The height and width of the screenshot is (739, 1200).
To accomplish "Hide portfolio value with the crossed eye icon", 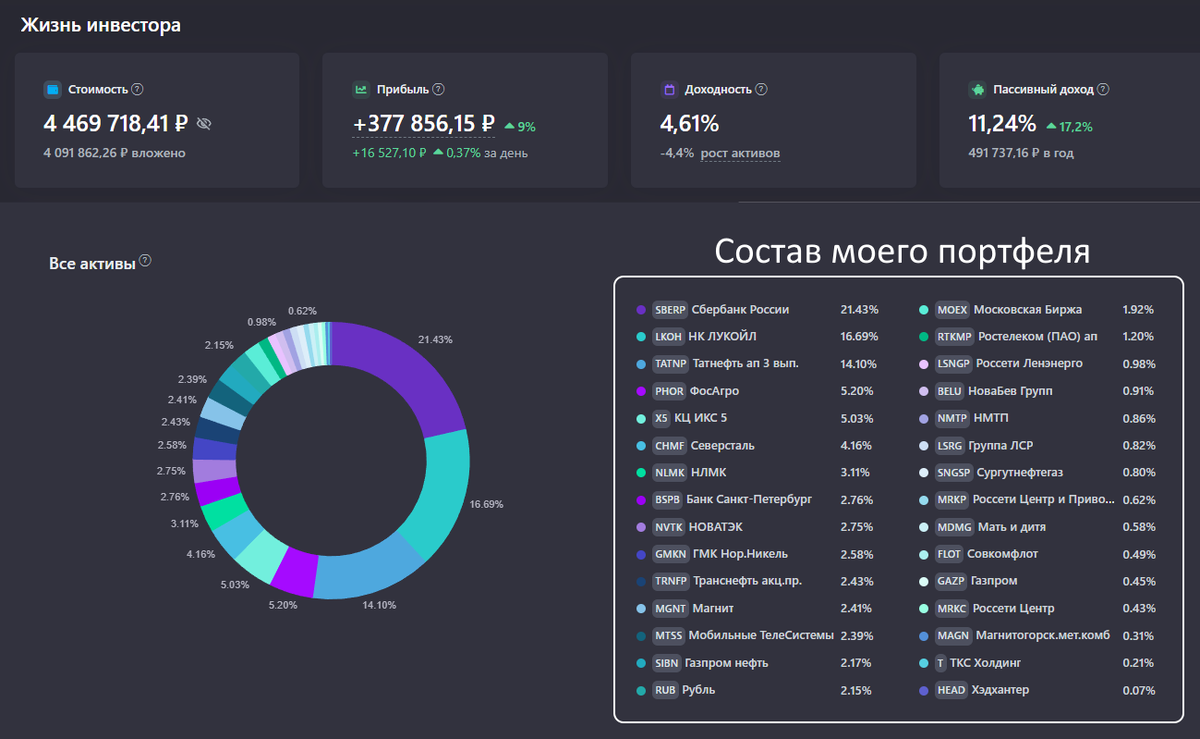I will (204, 124).
